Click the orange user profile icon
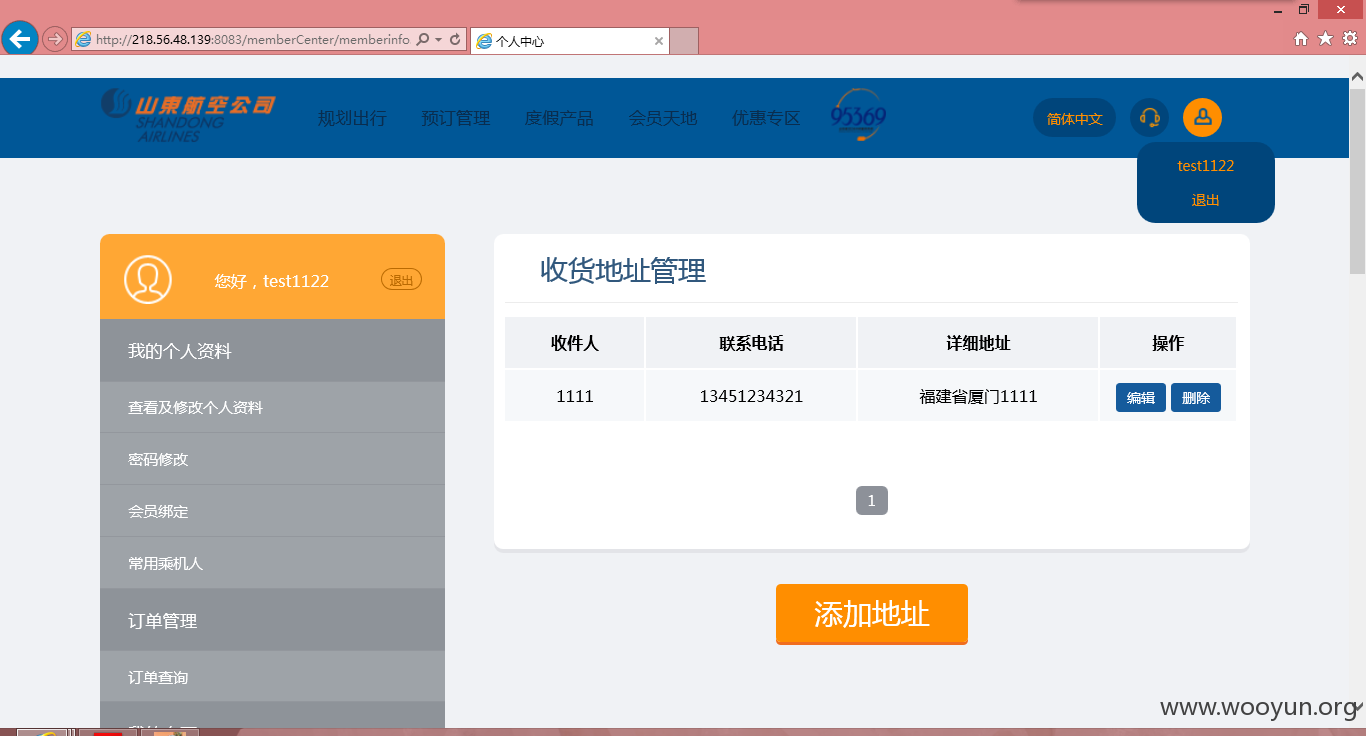Screen dimensions: 1366x736 click(x=1202, y=118)
